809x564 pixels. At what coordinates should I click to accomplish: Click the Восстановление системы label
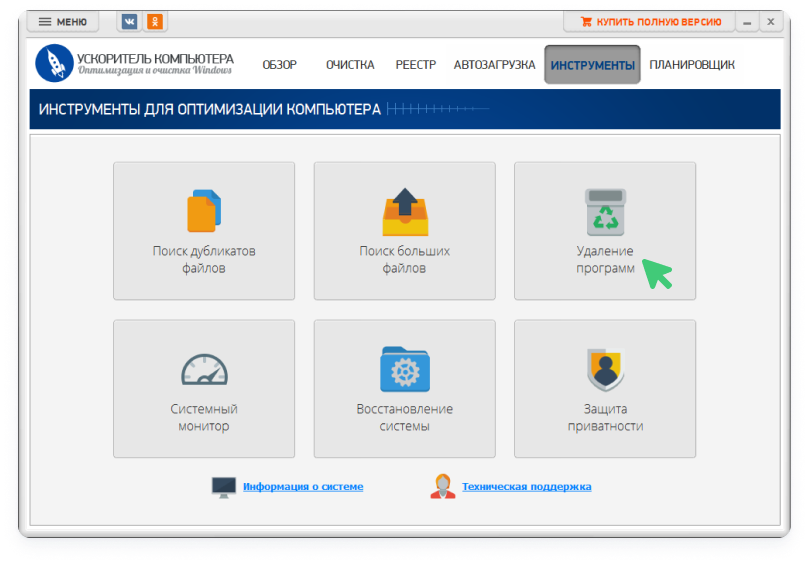point(404,417)
